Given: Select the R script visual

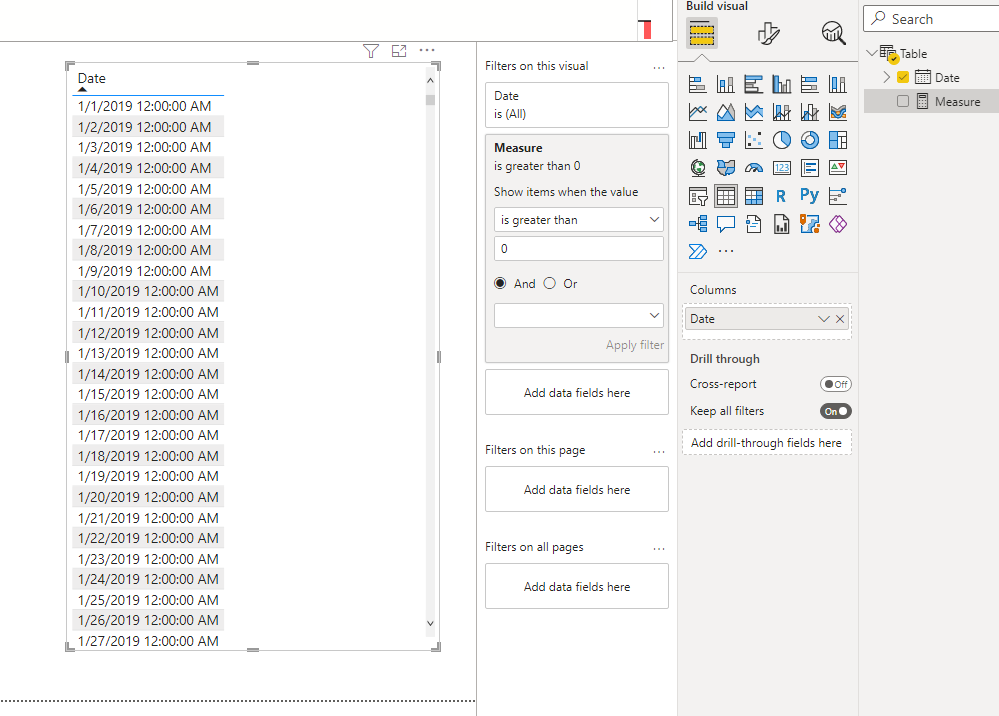Looking at the screenshot, I should pos(782,196).
